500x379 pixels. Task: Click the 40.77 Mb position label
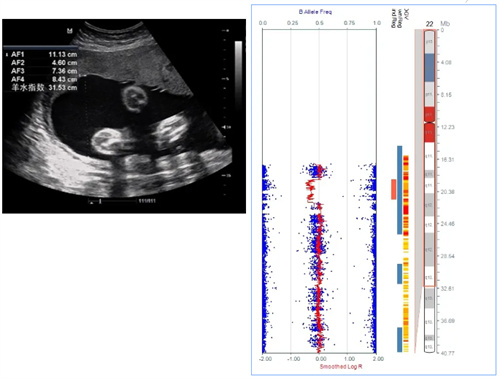pos(447,353)
